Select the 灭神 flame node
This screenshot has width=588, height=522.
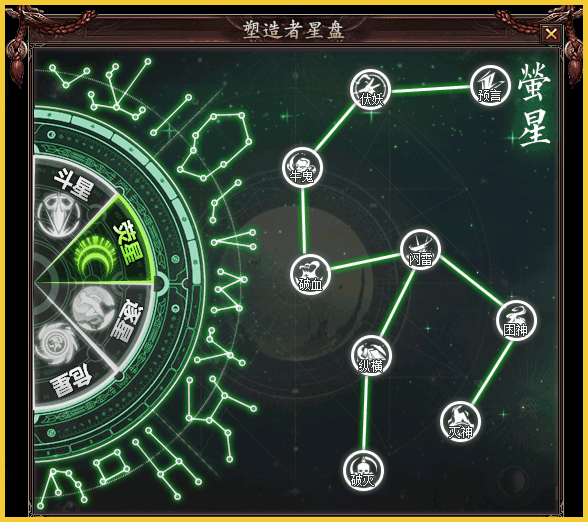point(460,422)
